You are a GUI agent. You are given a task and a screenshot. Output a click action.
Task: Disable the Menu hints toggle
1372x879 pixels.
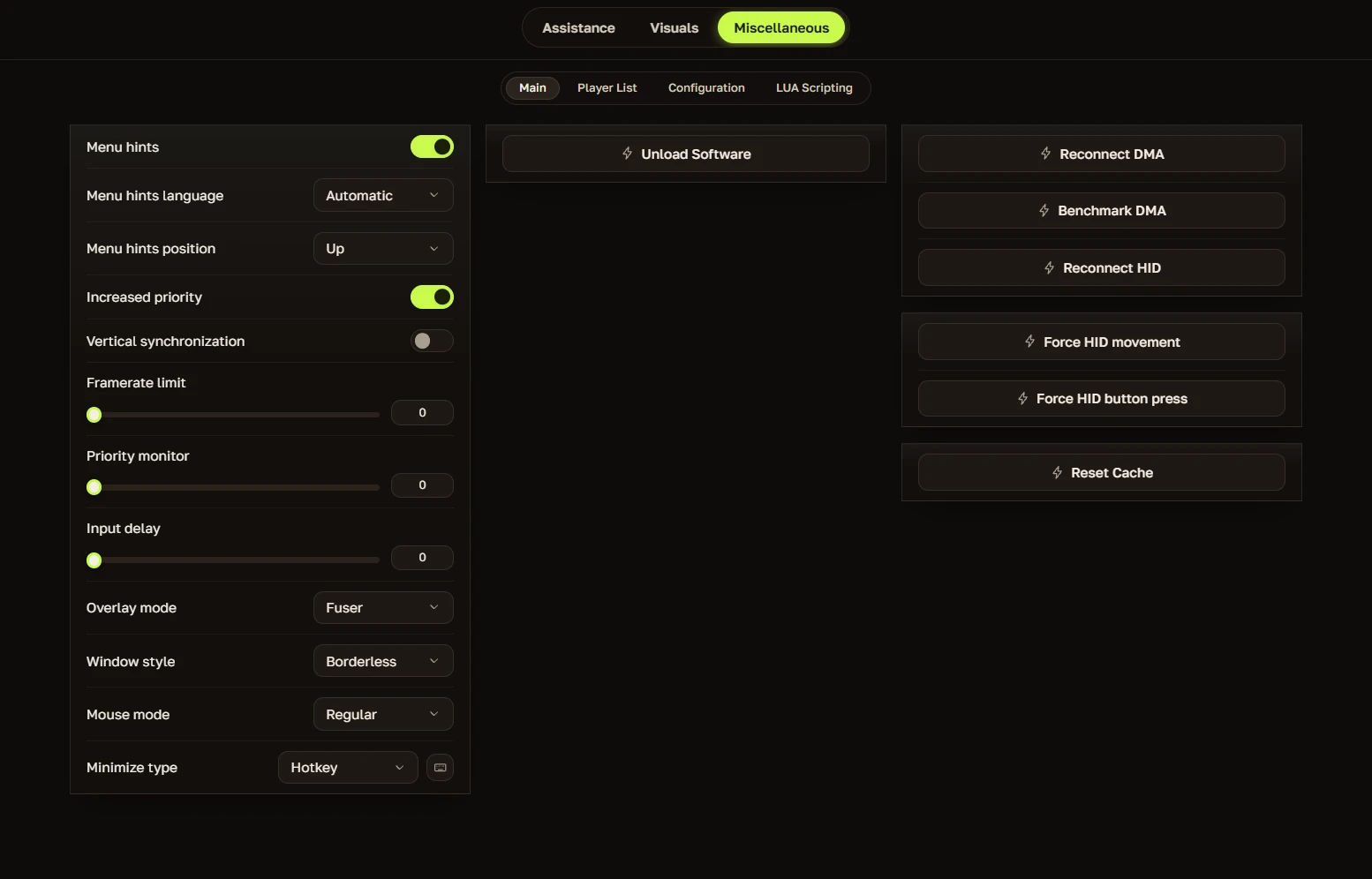pos(432,146)
